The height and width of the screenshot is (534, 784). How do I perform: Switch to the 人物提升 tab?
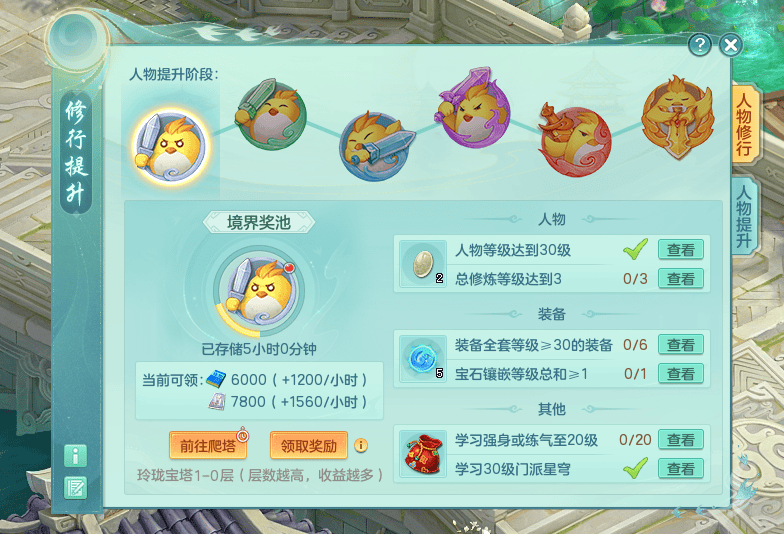(x=745, y=216)
